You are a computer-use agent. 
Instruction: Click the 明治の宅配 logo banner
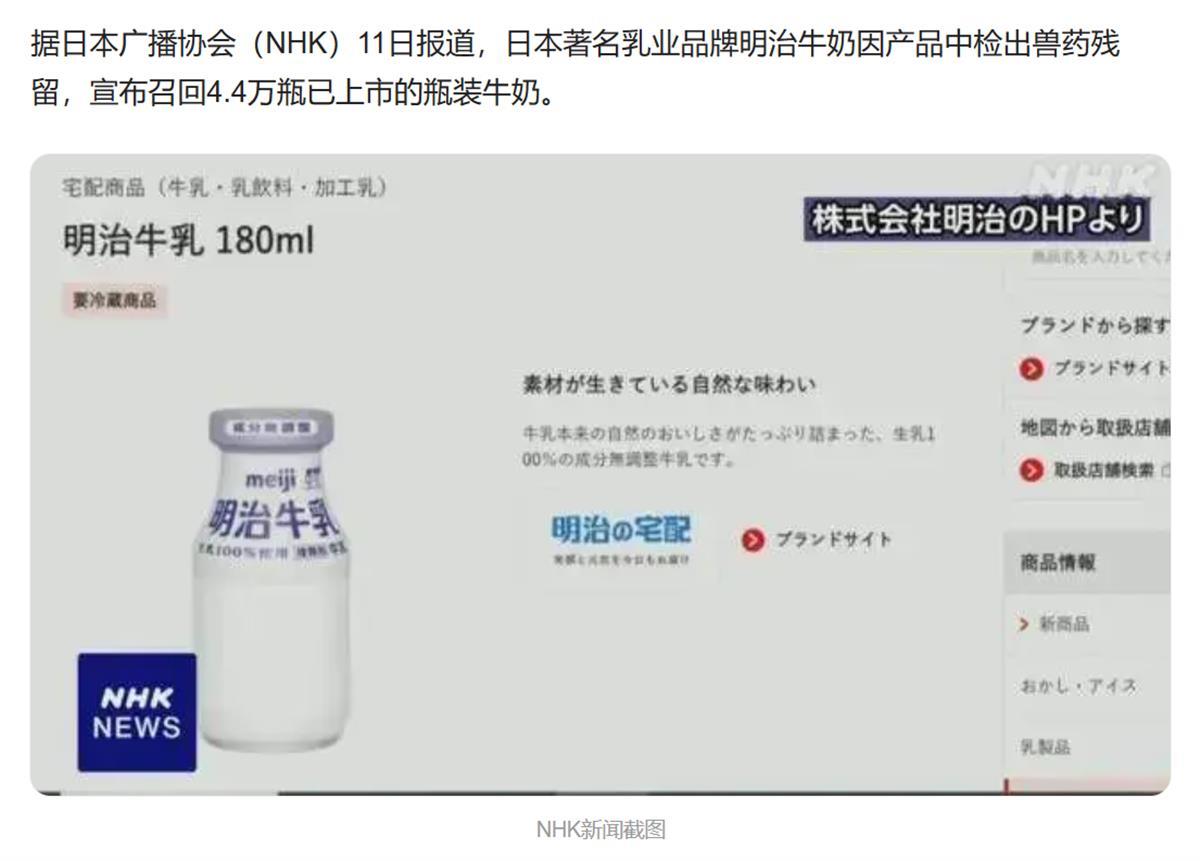coord(621,540)
